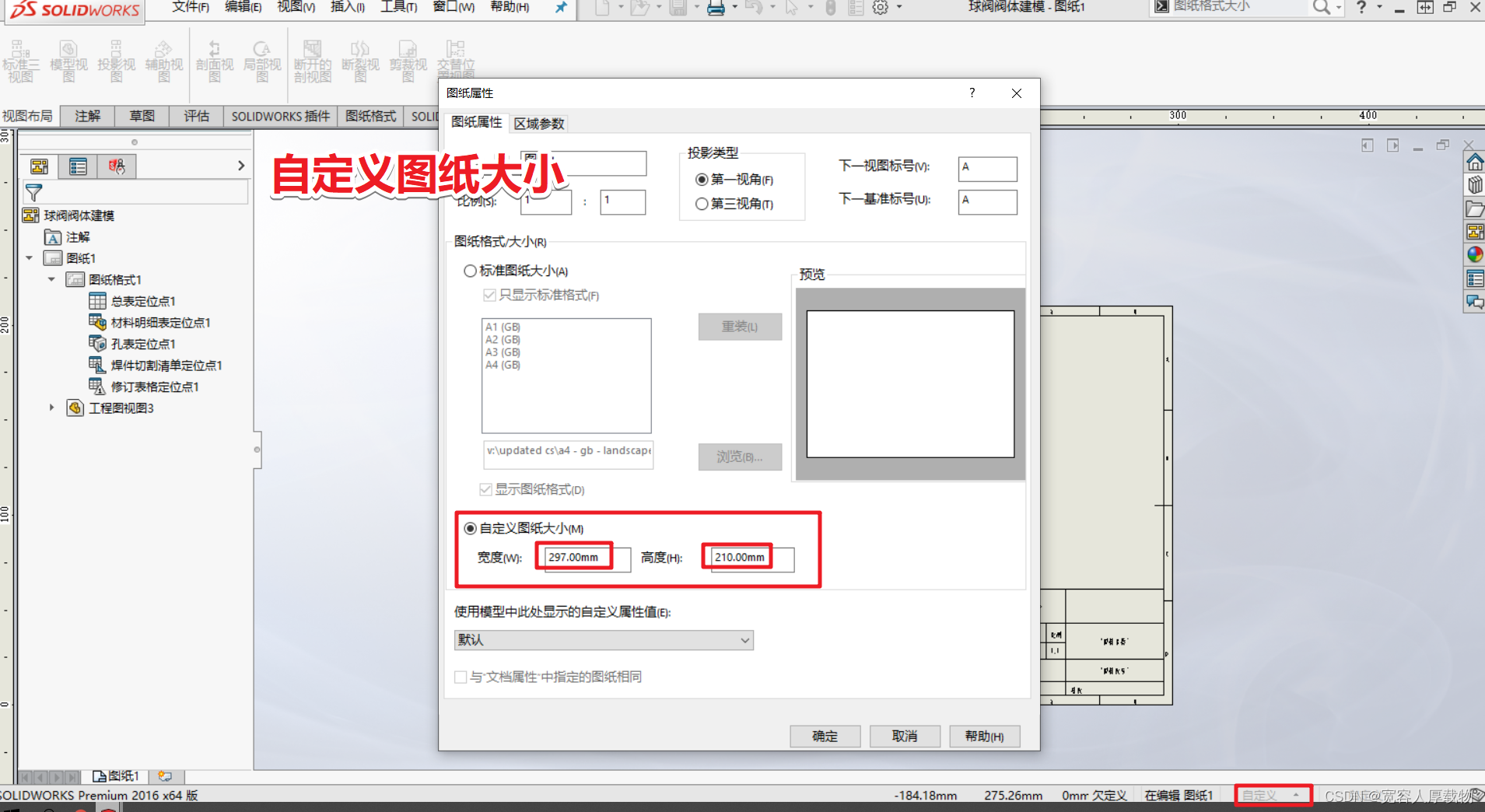Image resolution: width=1485 pixels, height=812 pixels.
Task: Click the print icon in title toolbar
Action: [716, 8]
